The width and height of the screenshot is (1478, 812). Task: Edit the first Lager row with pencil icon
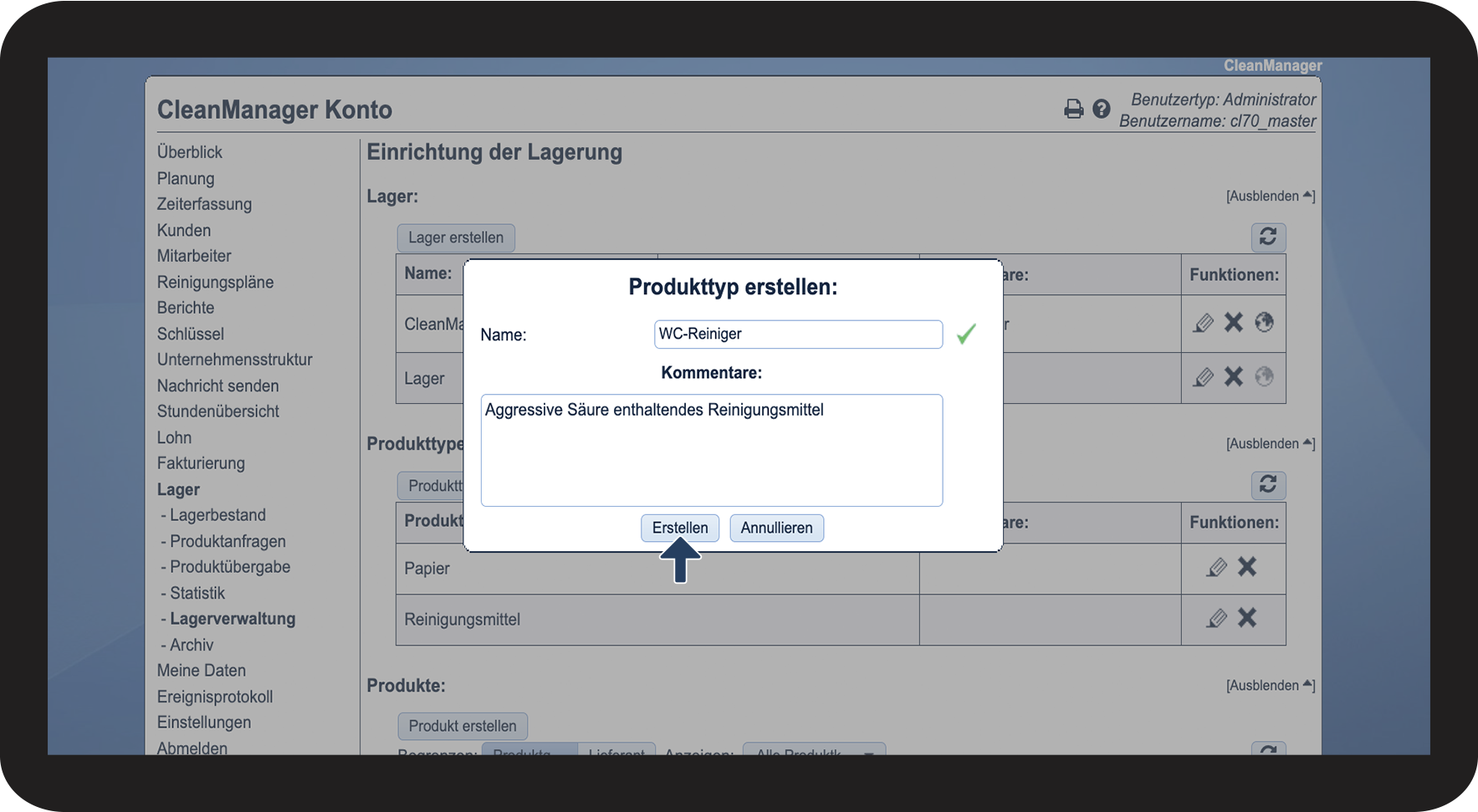[1203, 323]
